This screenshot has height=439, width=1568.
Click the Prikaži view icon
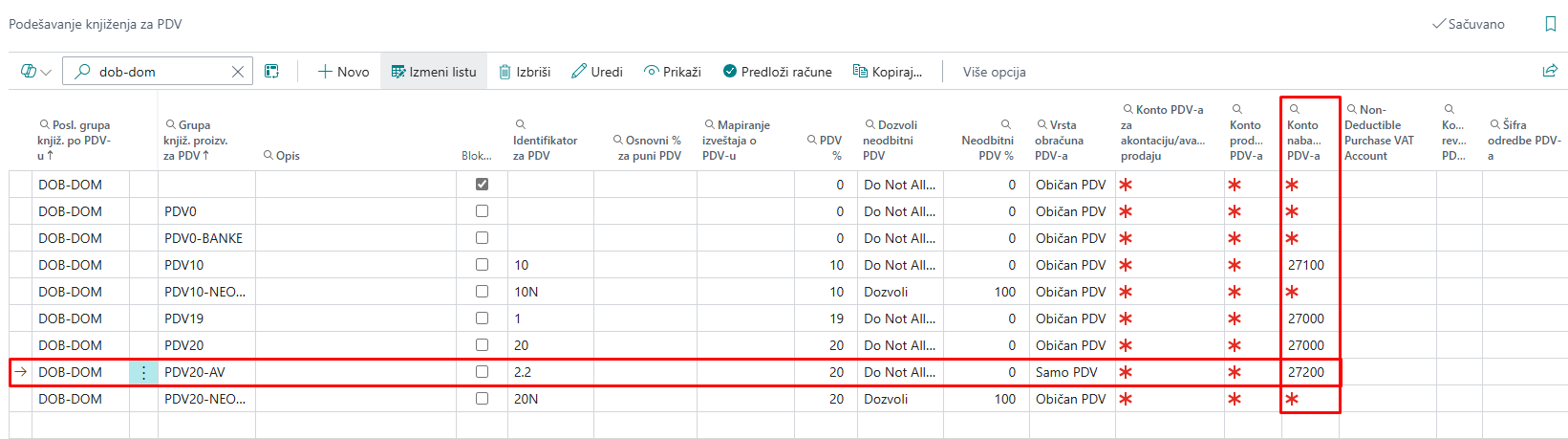(652, 72)
